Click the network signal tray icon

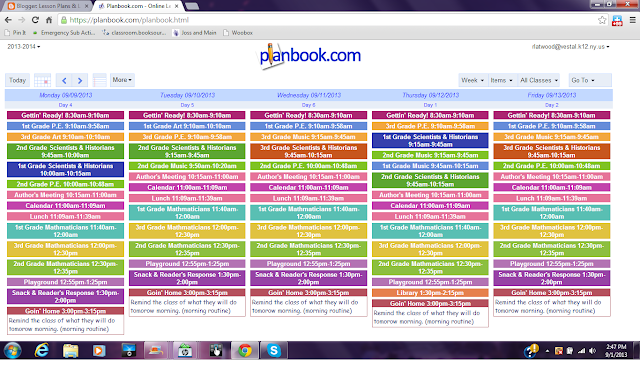581,351
